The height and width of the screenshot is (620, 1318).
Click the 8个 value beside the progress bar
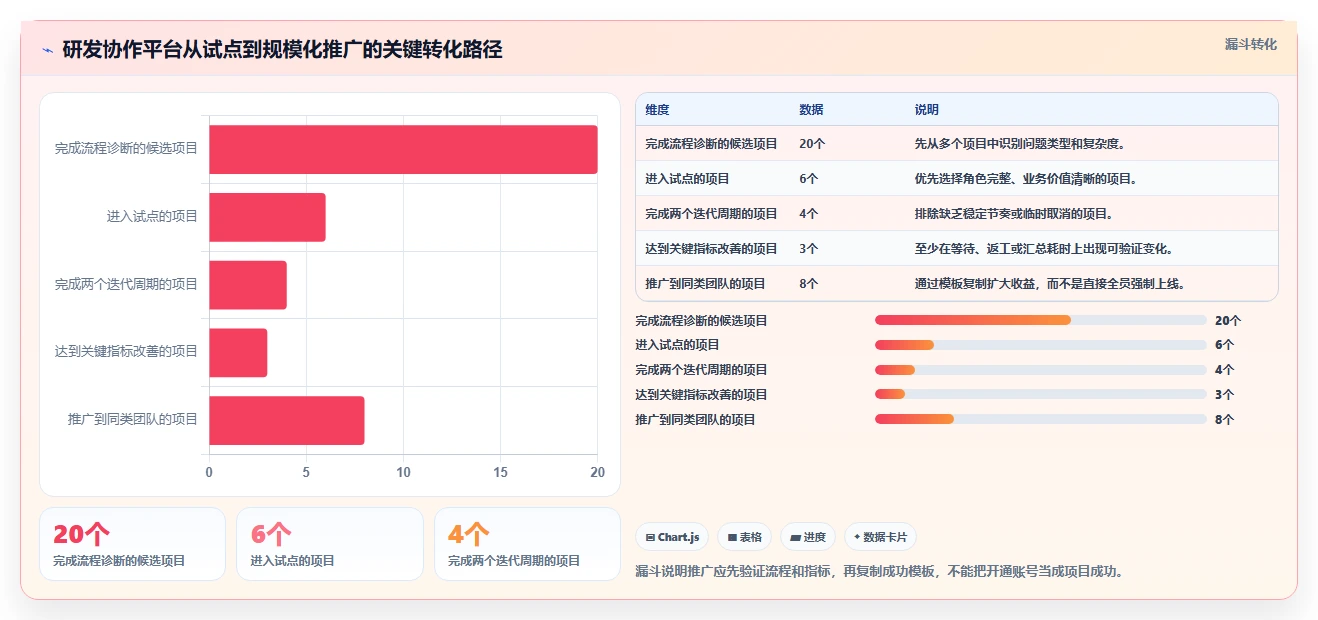[x=1225, y=420]
